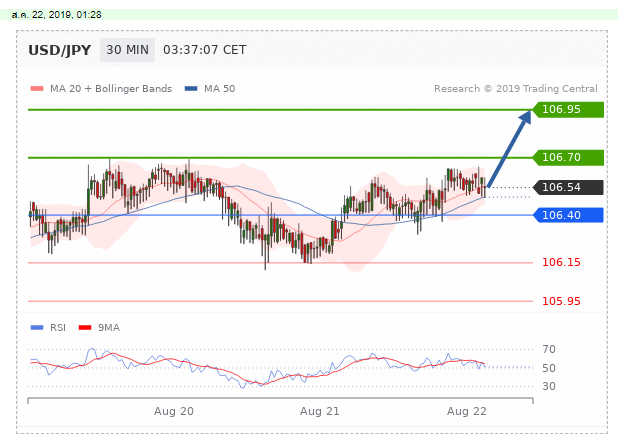Click the 9MA red legend swatch
Screen dimensions: 618x444
pyautogui.click(x=85, y=327)
